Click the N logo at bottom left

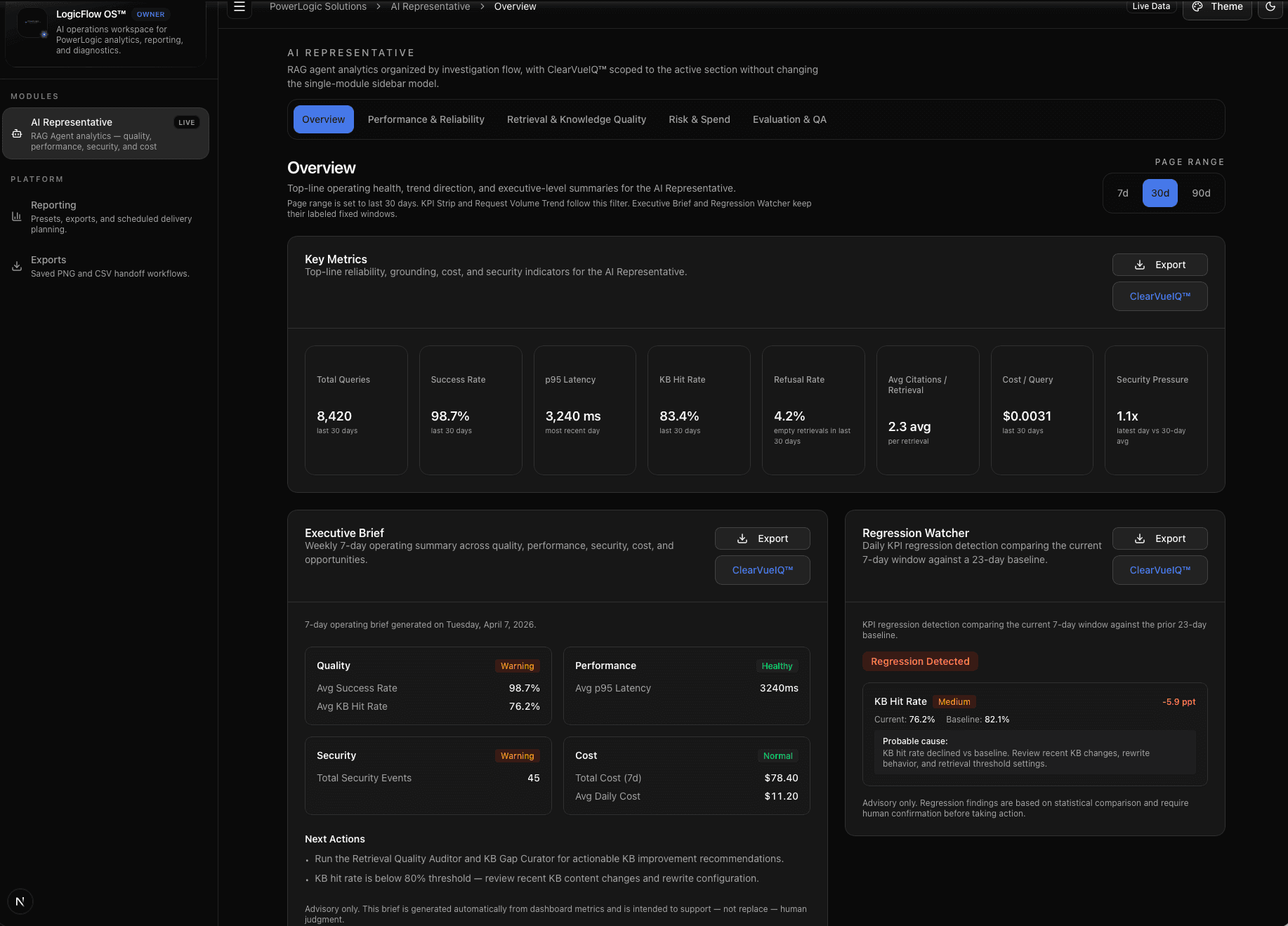click(20, 901)
